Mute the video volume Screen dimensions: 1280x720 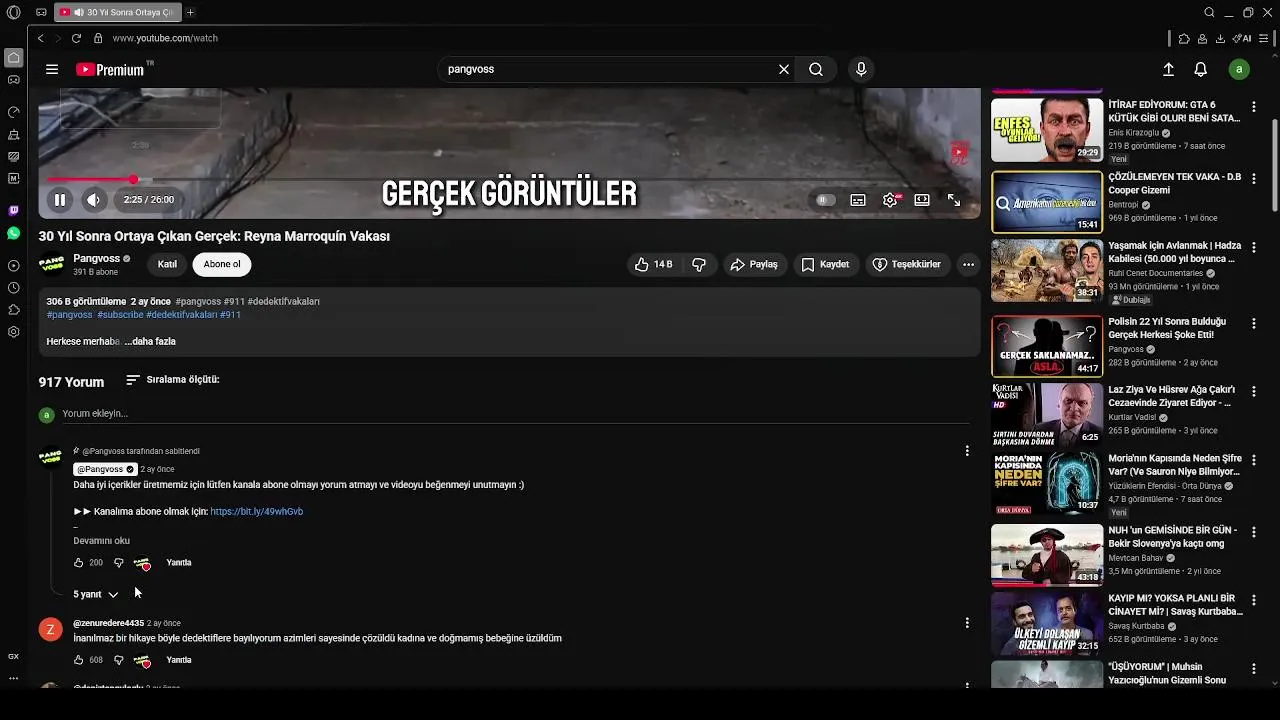(93, 199)
